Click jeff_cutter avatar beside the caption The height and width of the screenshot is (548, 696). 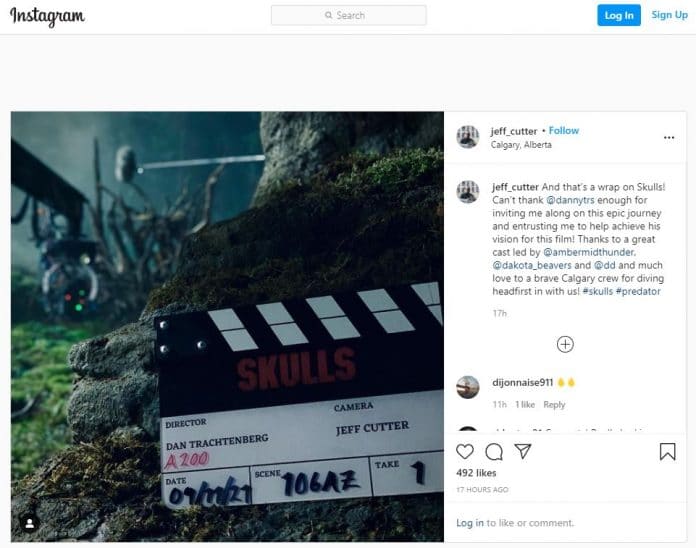[x=468, y=192]
